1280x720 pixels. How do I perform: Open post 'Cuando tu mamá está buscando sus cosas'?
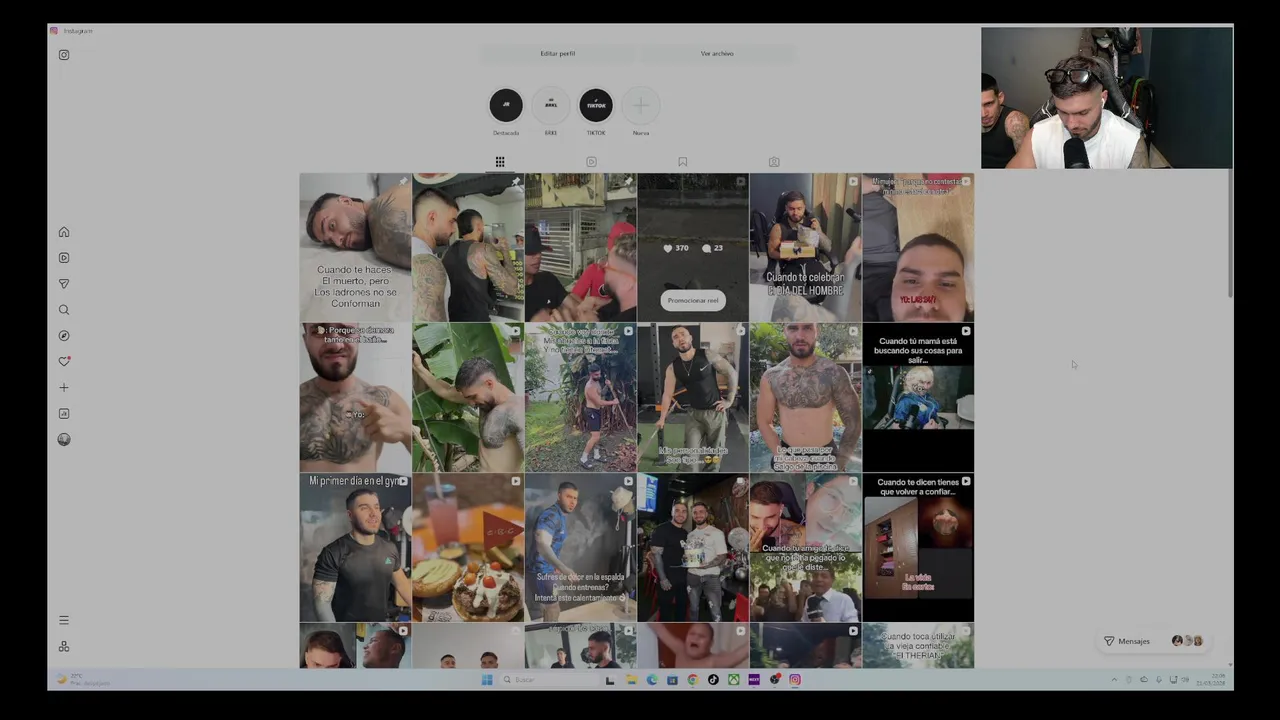point(918,397)
